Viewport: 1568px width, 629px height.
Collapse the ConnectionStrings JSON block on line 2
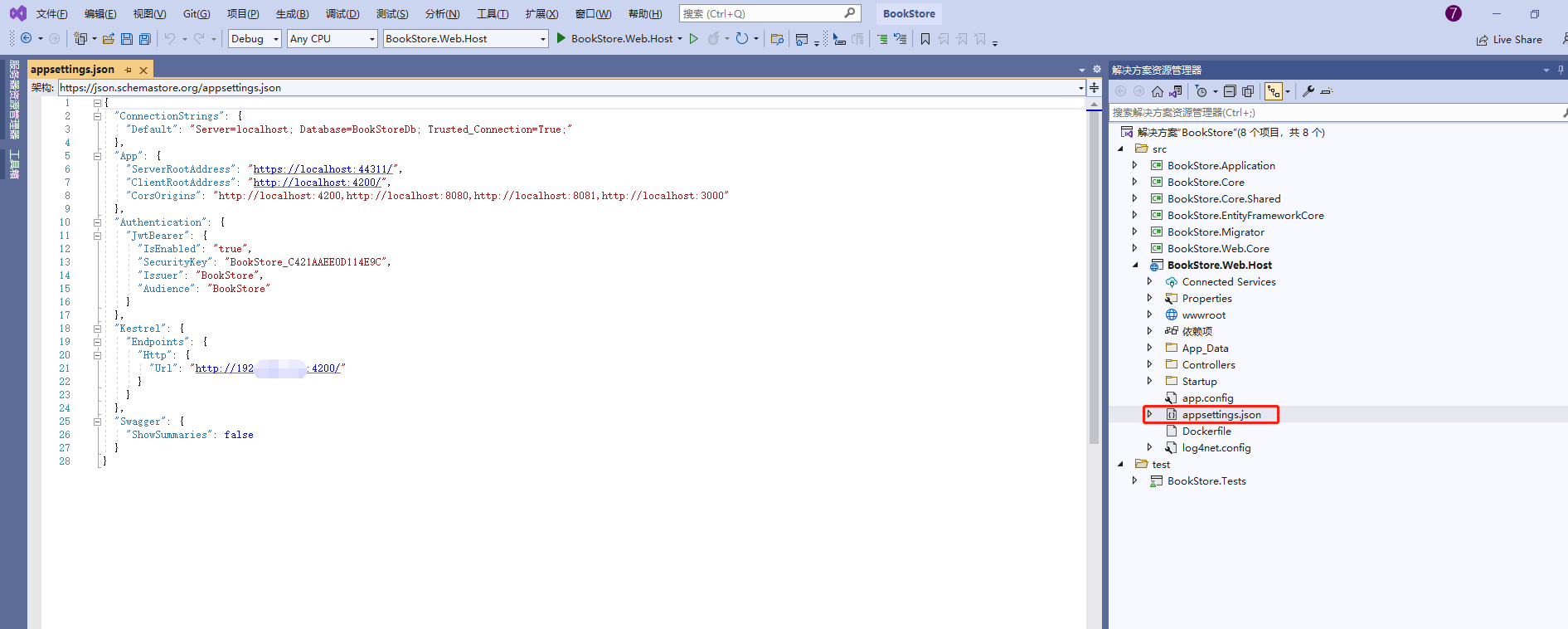(97, 116)
